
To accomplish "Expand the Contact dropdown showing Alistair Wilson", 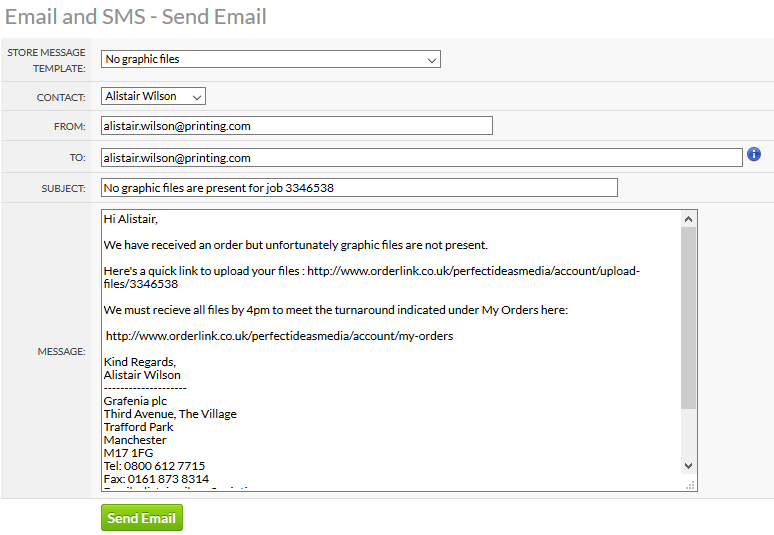I will pyautogui.click(x=153, y=96).
